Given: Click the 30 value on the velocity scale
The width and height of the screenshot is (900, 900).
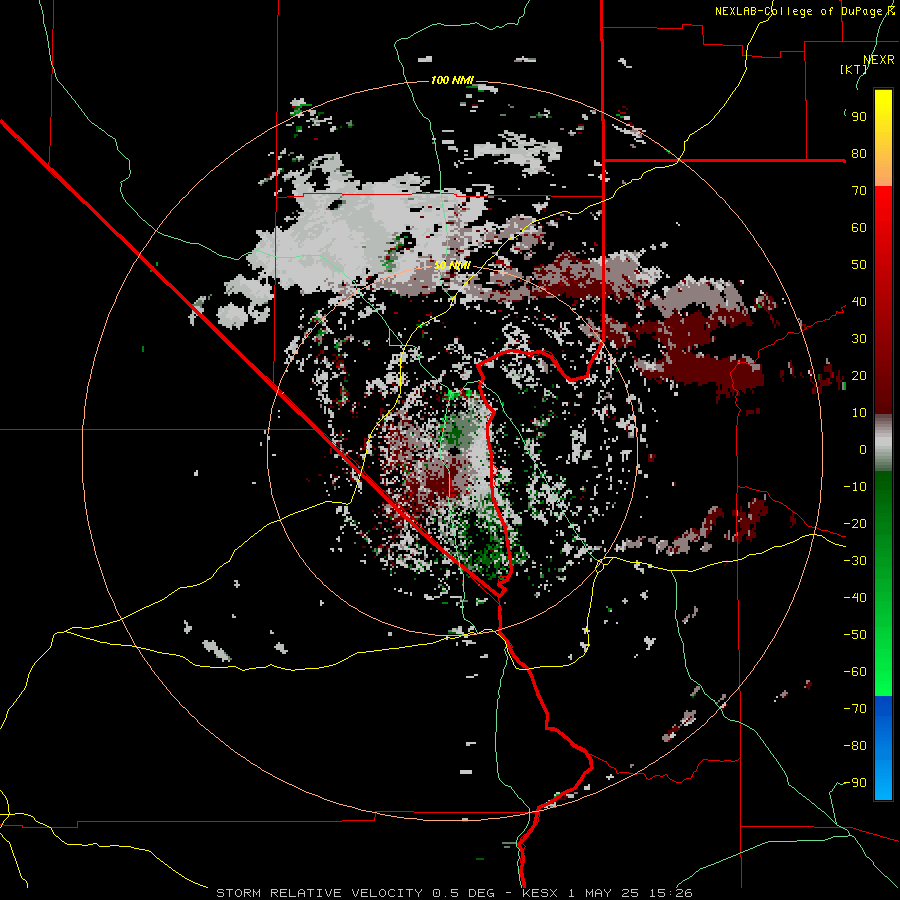Looking at the screenshot, I should pos(859,339).
